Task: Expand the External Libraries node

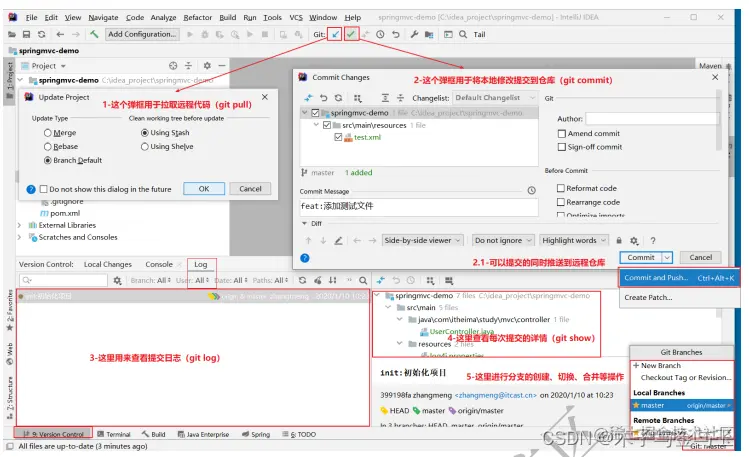Action: [20, 225]
